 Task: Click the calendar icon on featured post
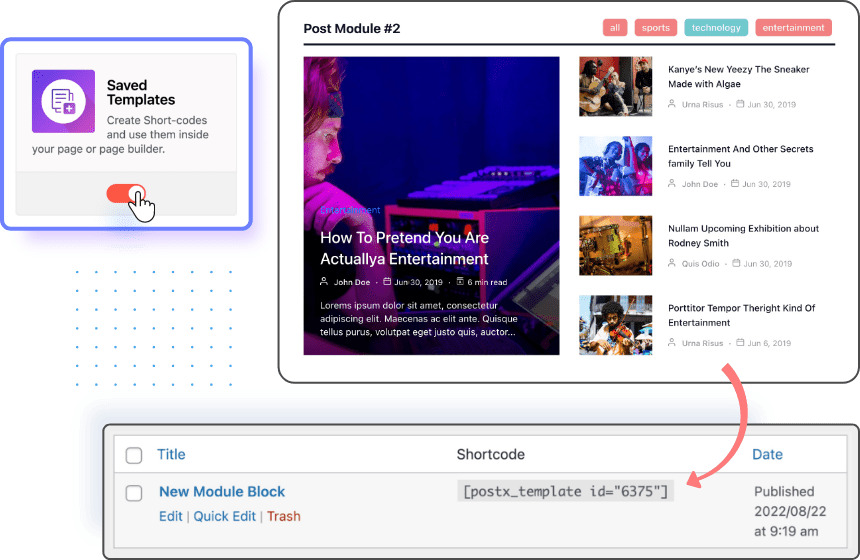click(x=387, y=281)
